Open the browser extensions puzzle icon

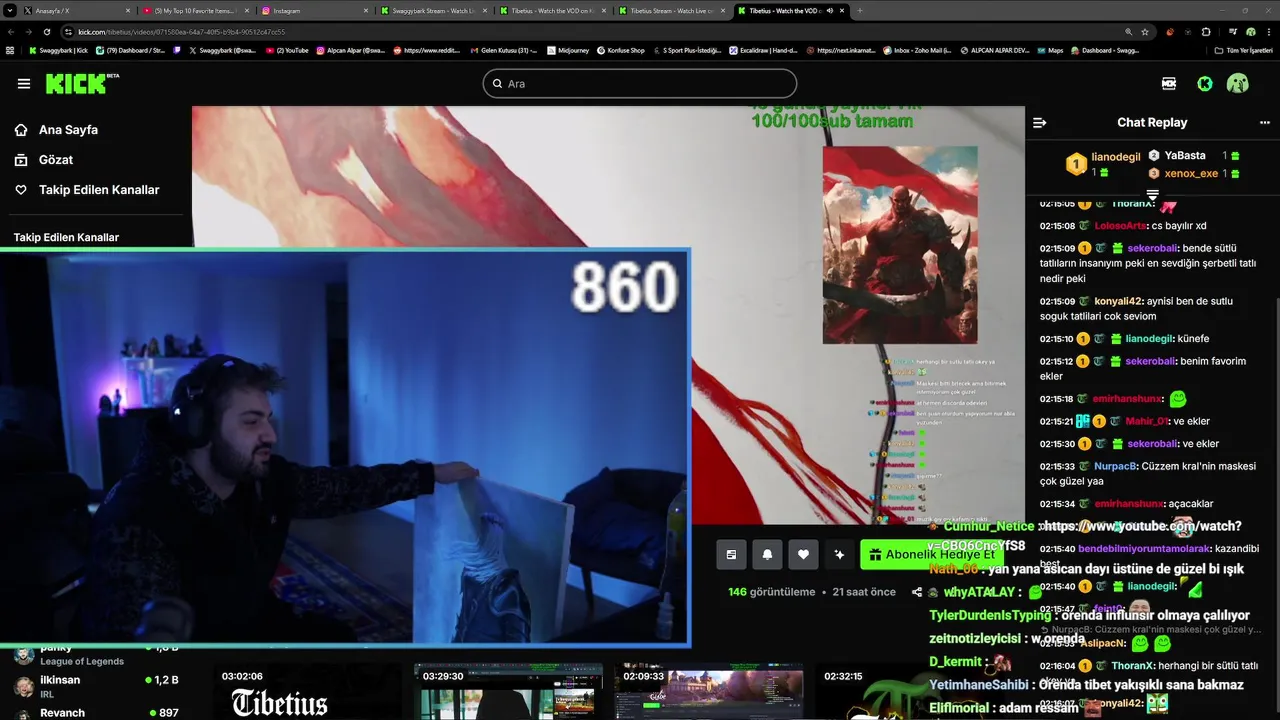[x=1206, y=32]
